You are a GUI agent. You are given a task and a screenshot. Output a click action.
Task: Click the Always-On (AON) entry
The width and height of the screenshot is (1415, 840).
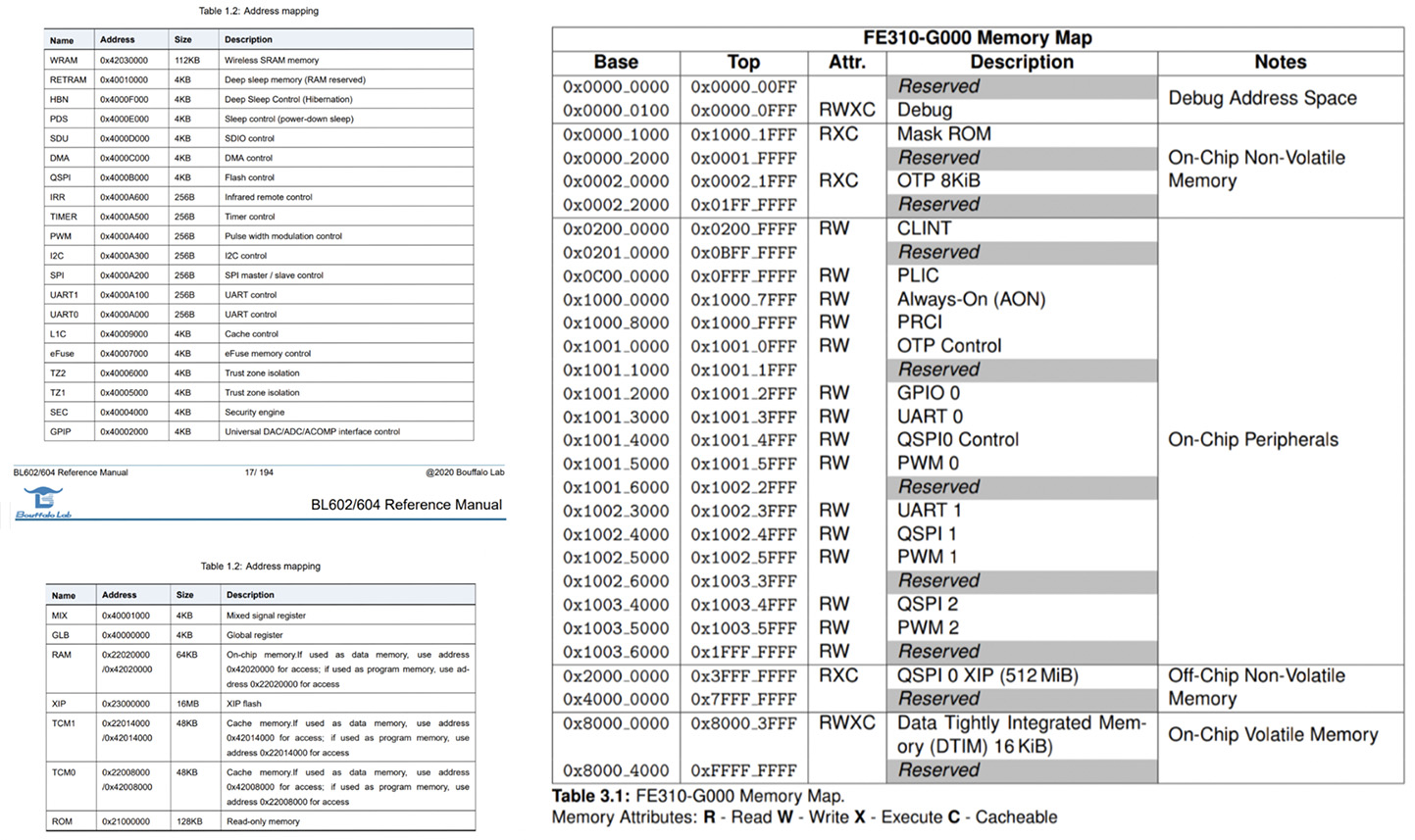[971, 299]
